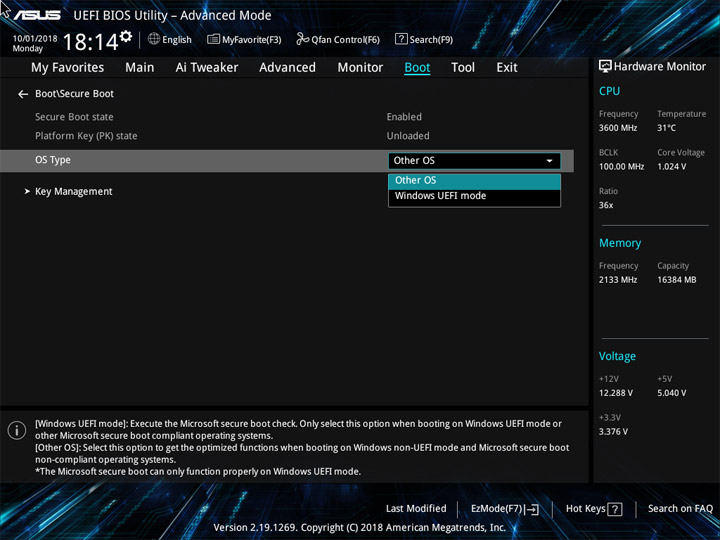Switch to the Main tab
Screen dimensions: 720x540
click(x=140, y=68)
